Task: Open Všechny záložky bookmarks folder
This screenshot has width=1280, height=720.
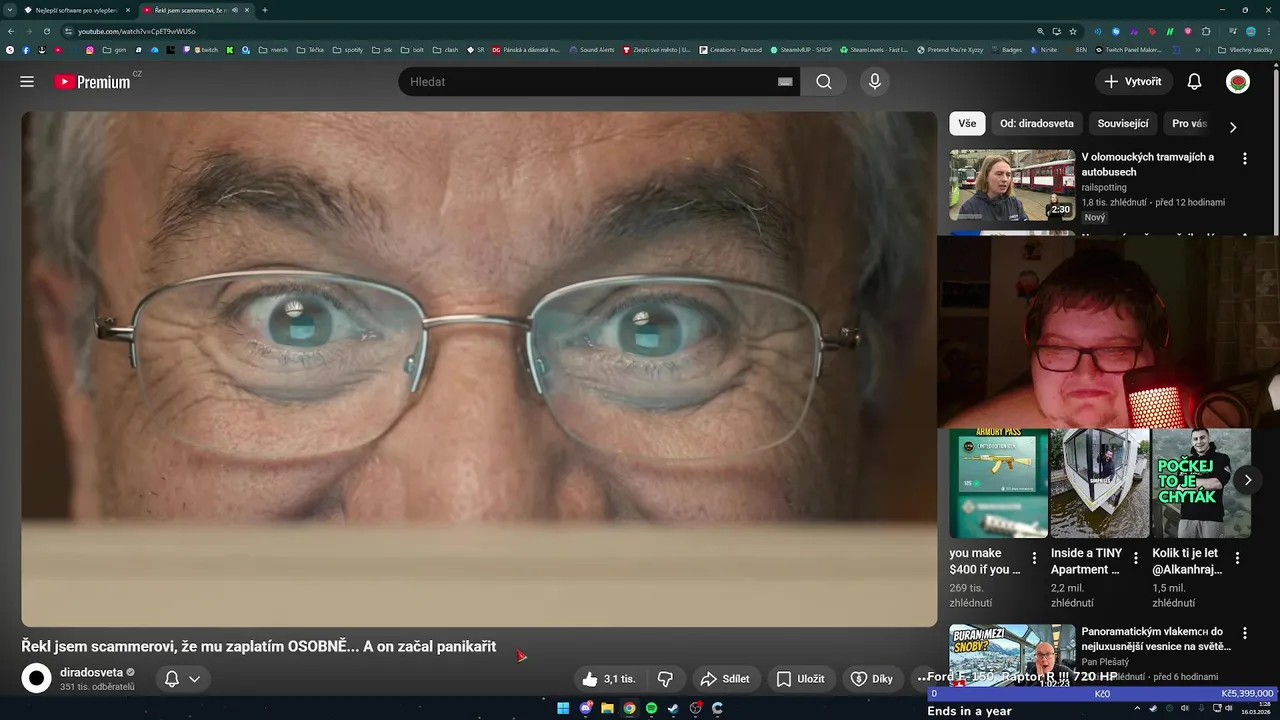Action: (1245, 49)
